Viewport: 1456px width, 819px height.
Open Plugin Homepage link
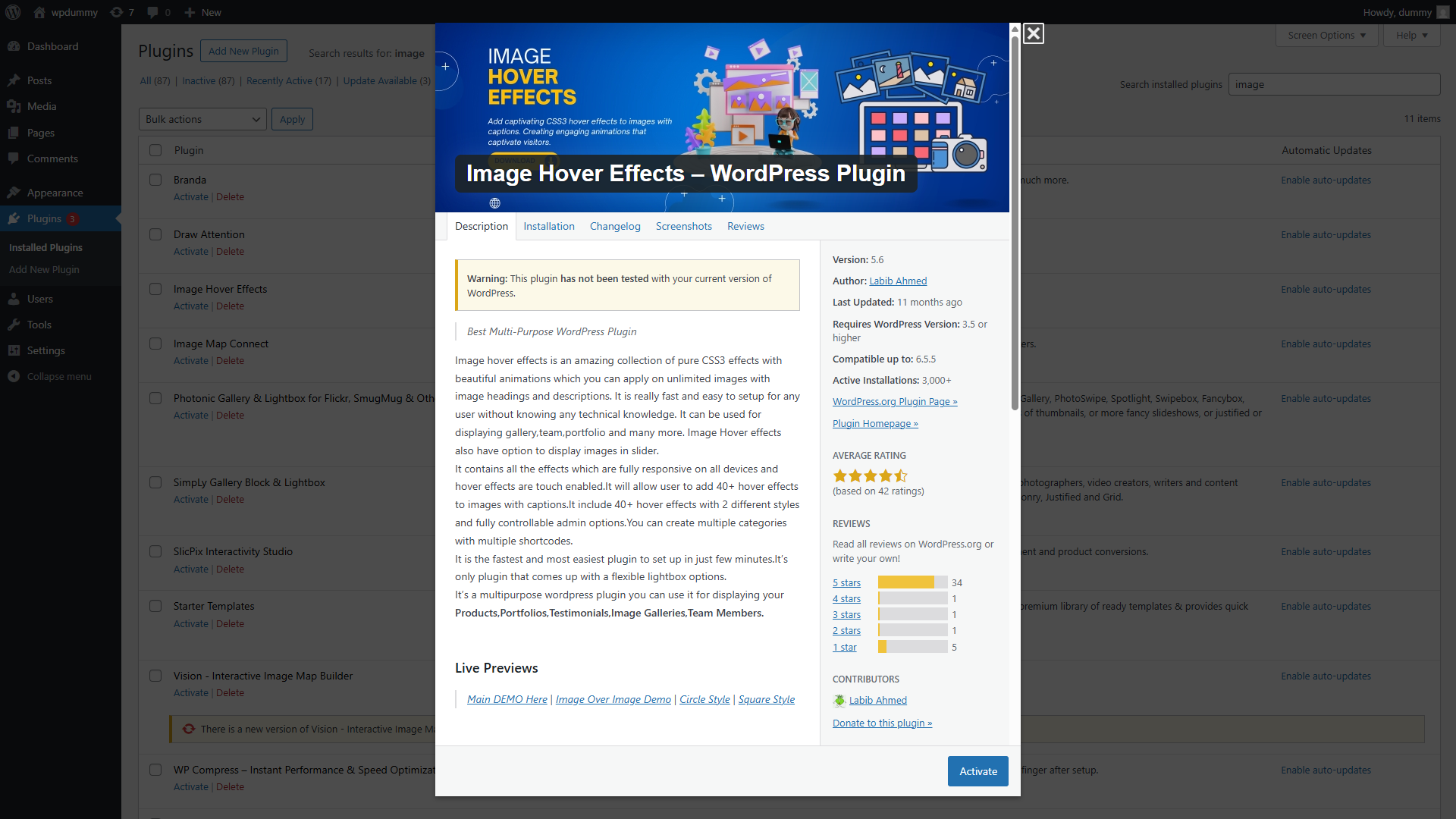pyautogui.click(x=875, y=424)
